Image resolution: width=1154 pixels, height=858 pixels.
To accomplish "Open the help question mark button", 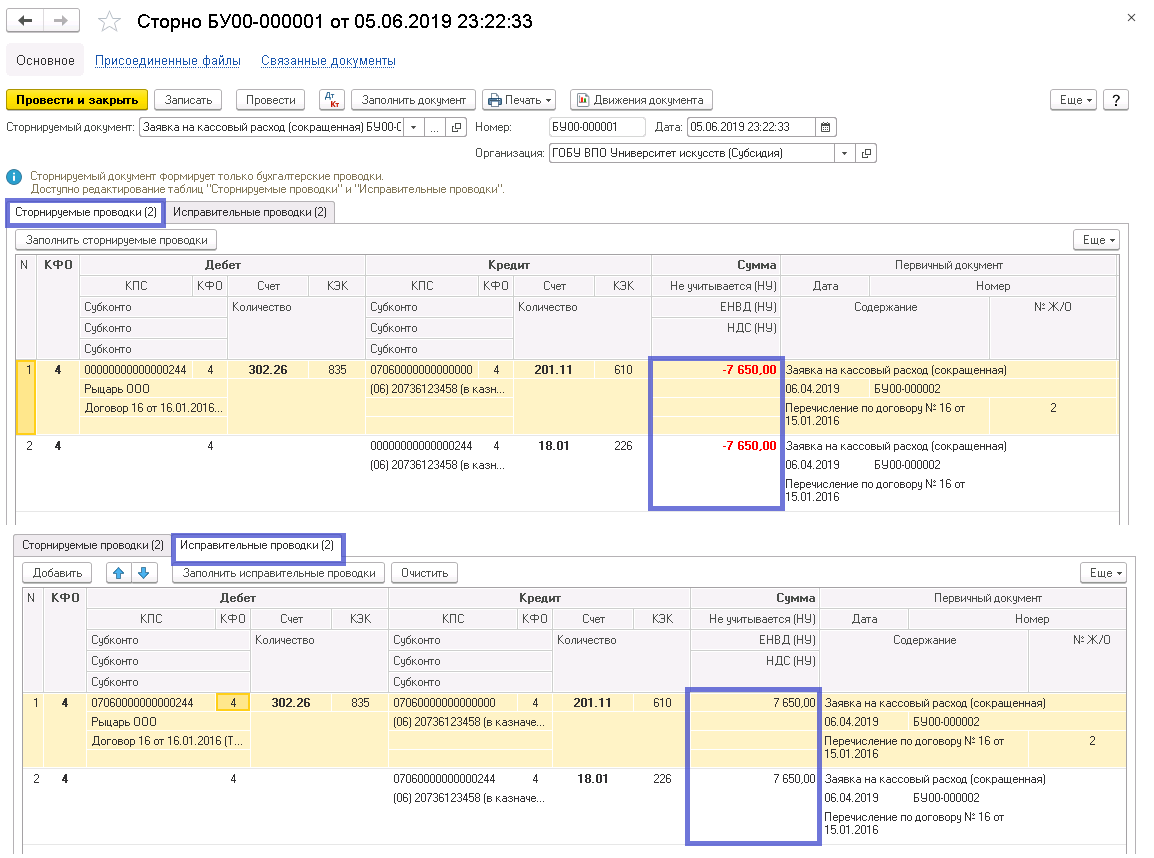I will click(x=1116, y=100).
